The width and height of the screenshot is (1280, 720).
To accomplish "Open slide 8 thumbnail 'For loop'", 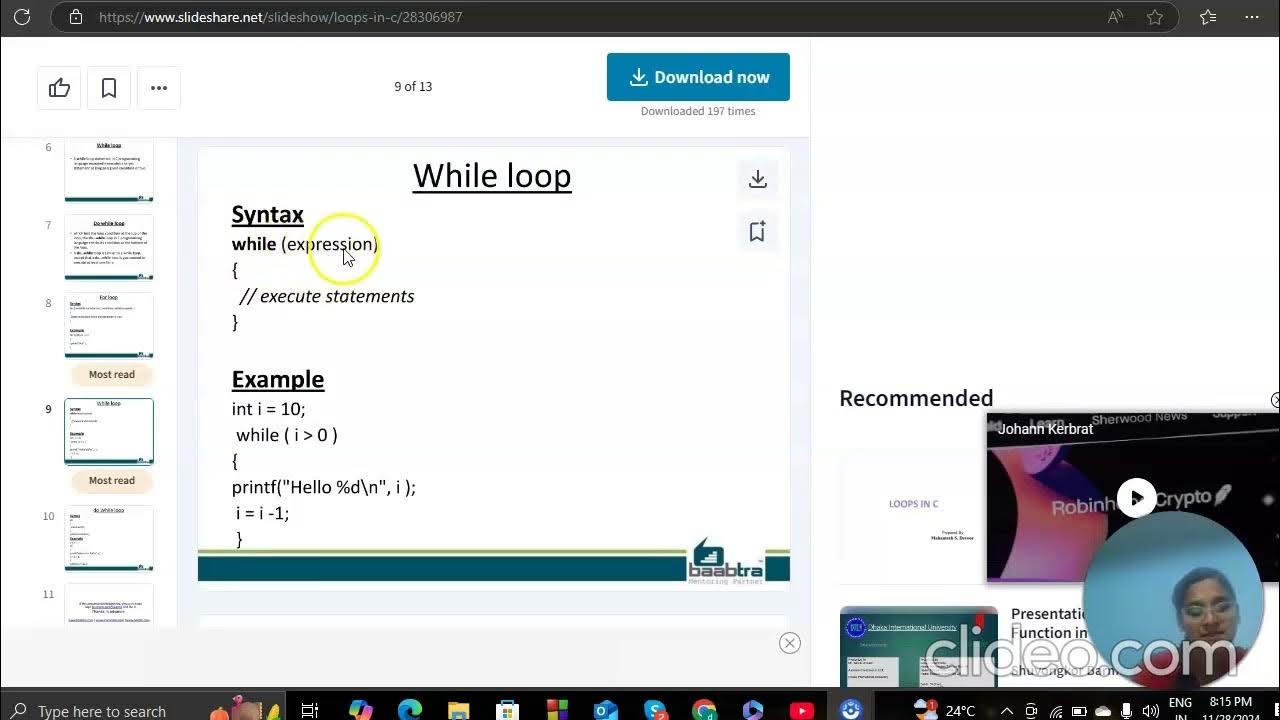I will point(109,325).
